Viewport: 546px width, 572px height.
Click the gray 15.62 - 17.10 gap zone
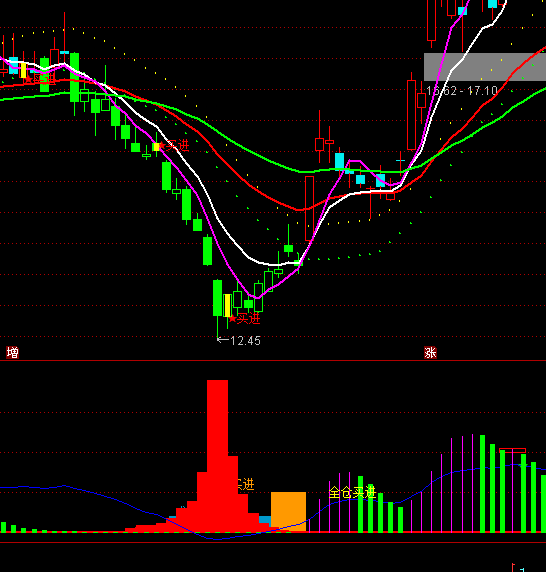485,67
